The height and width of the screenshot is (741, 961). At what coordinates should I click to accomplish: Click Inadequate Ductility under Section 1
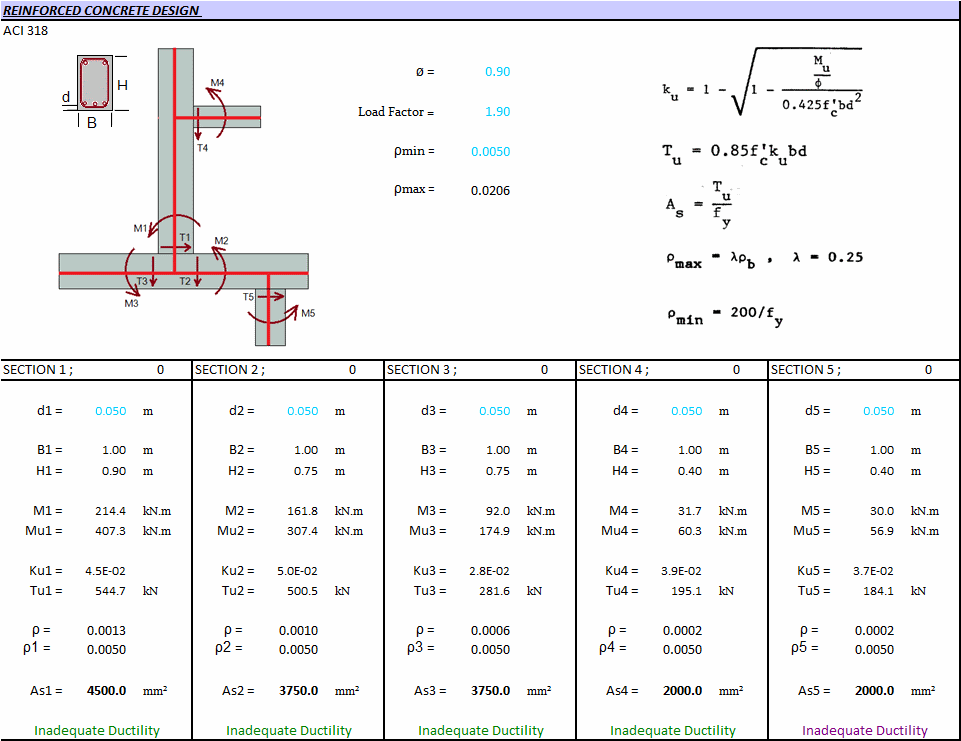[x=97, y=731]
